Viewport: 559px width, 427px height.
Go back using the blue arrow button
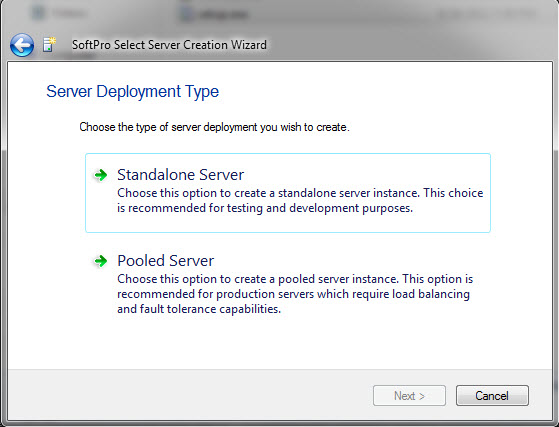pyautogui.click(x=22, y=45)
